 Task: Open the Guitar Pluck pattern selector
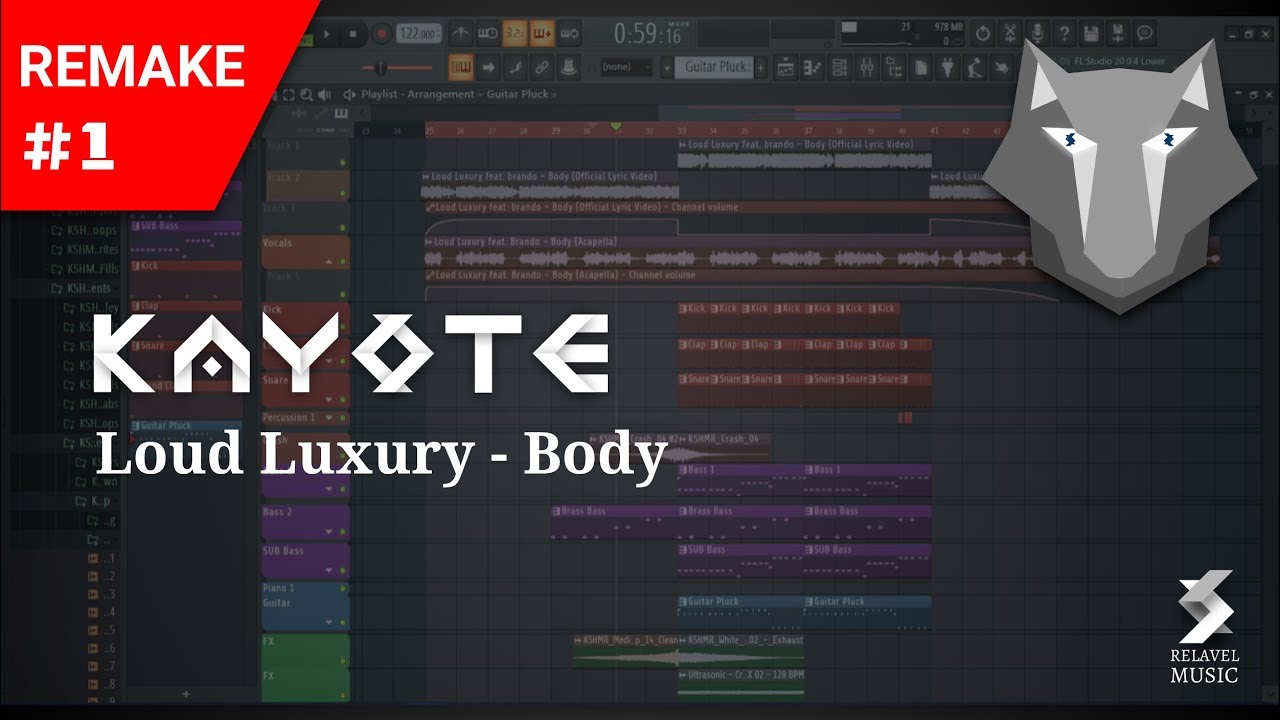click(x=713, y=67)
